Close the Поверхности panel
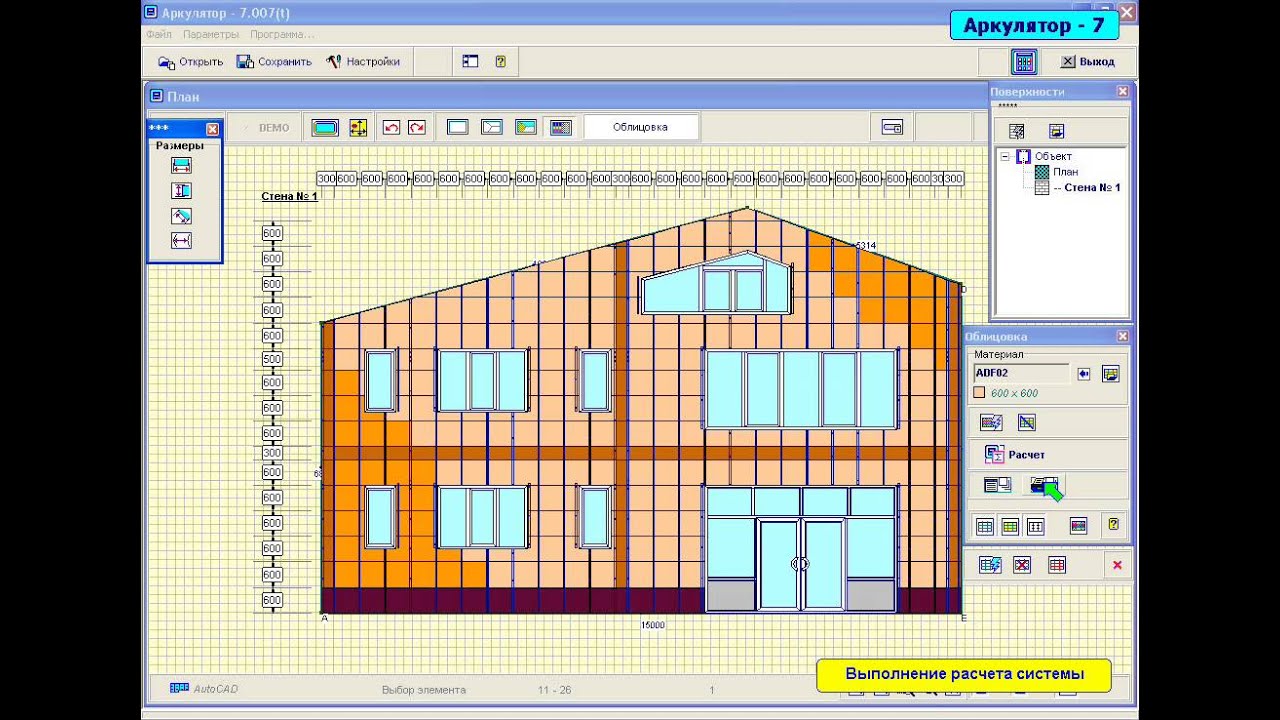 (x=1123, y=91)
